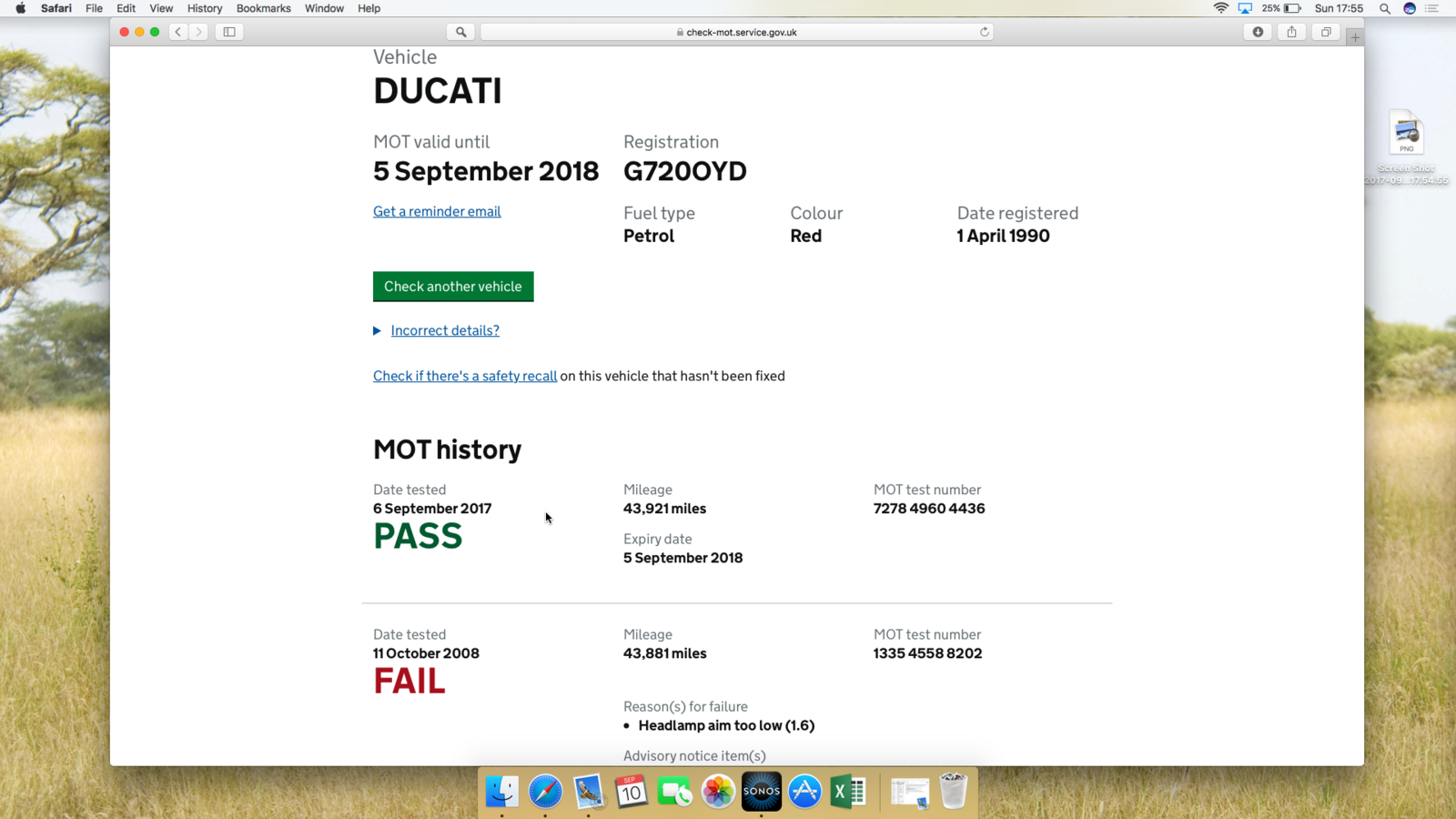Screen dimensions: 1456x819
Task: Open Notification Center in menu bar
Action: 1432,8
